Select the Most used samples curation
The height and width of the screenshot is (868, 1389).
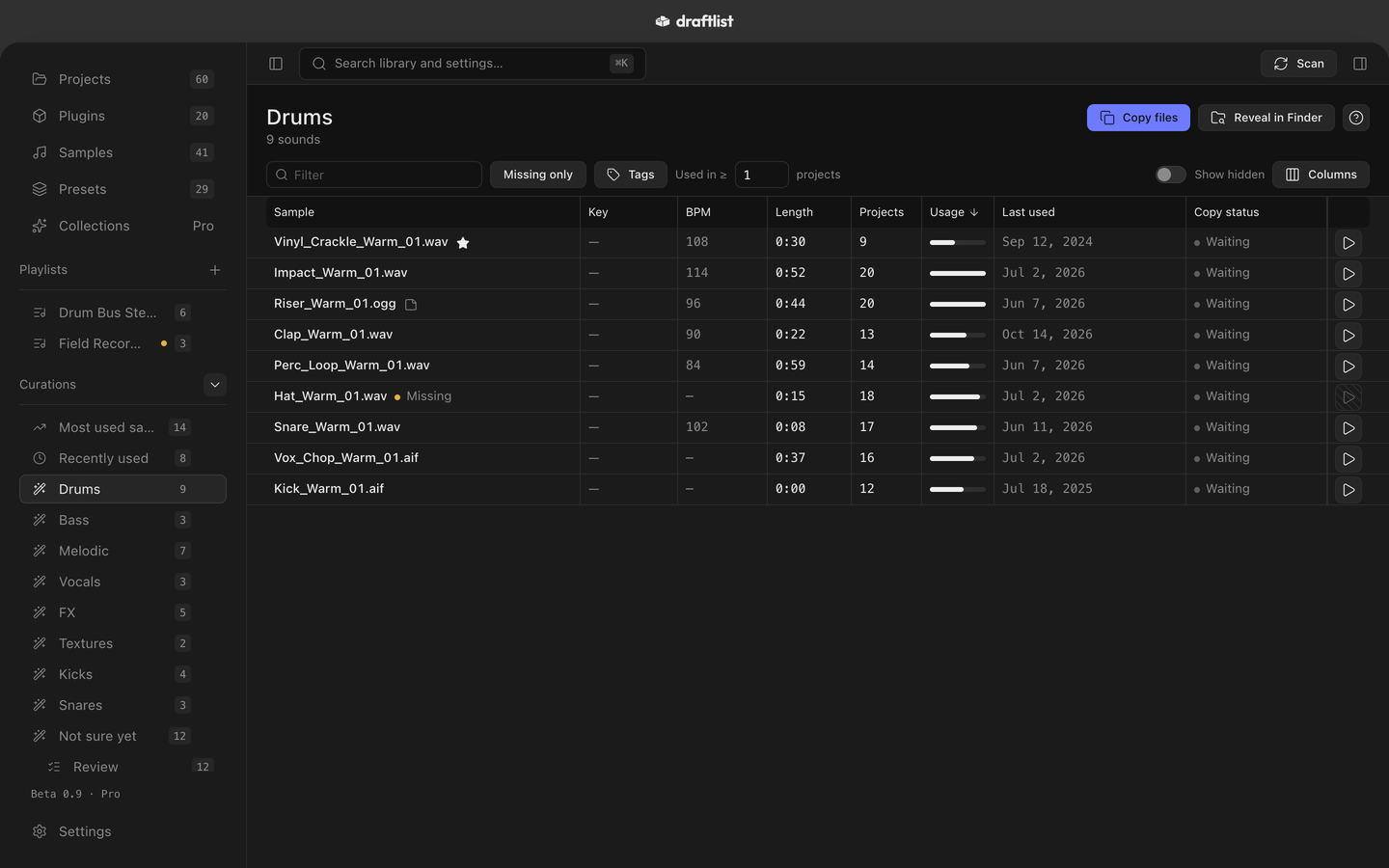pyautogui.click(x=123, y=427)
